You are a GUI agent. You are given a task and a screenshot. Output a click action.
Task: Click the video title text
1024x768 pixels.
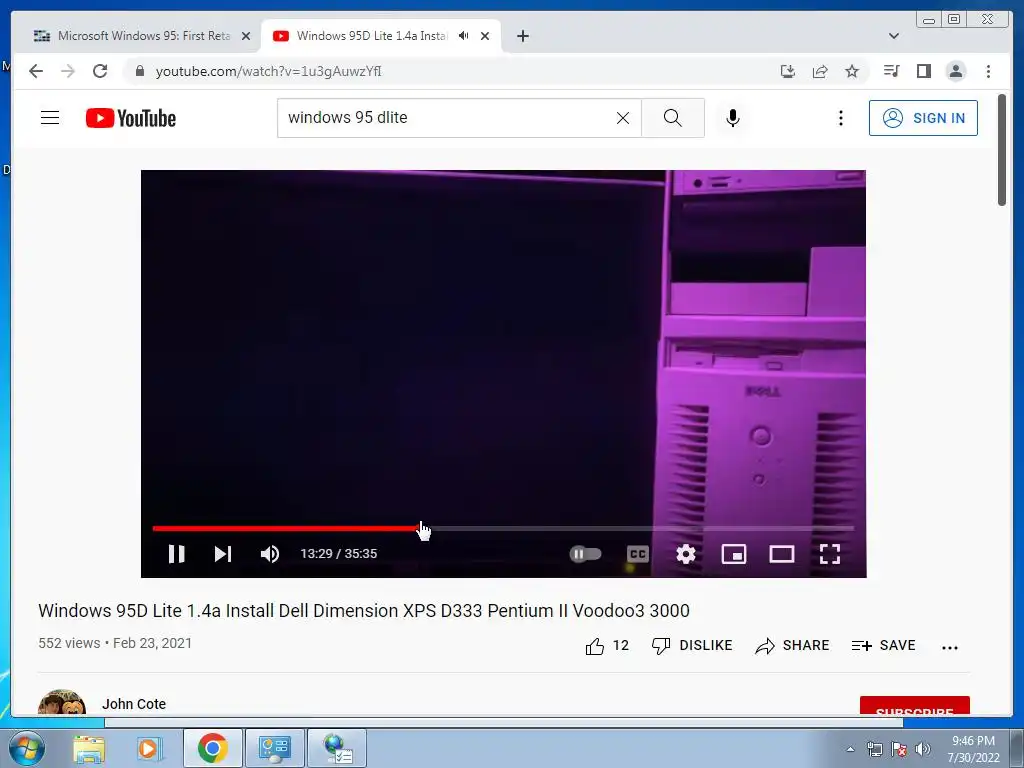(364, 611)
